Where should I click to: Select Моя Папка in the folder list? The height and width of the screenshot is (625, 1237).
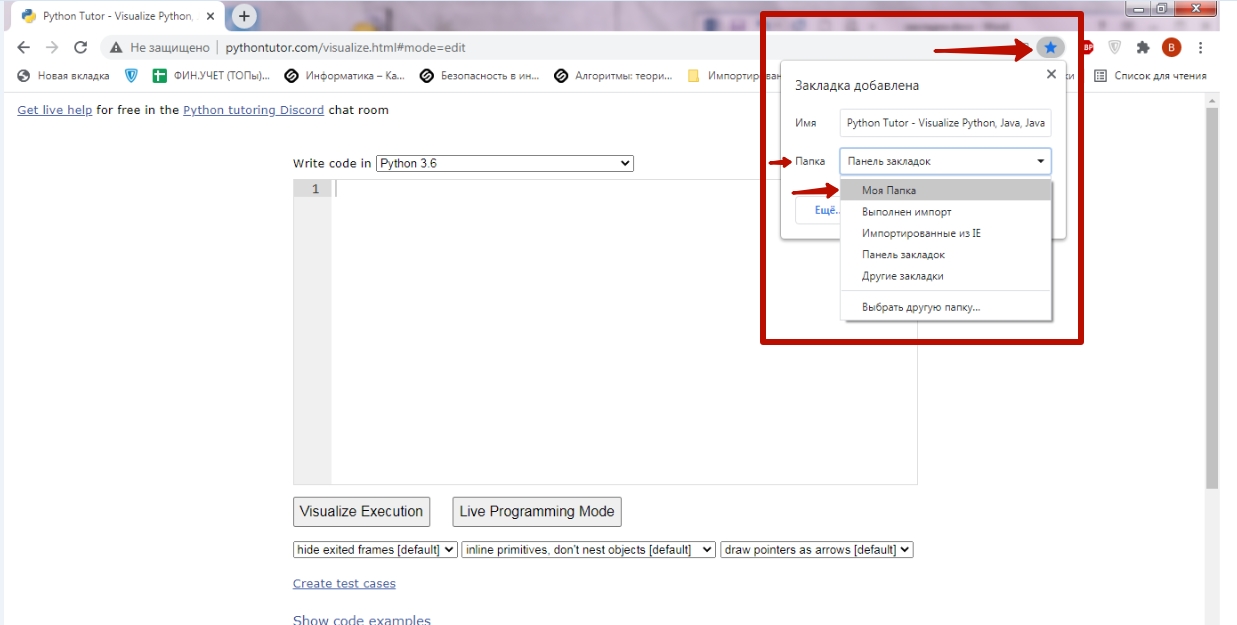(889, 190)
